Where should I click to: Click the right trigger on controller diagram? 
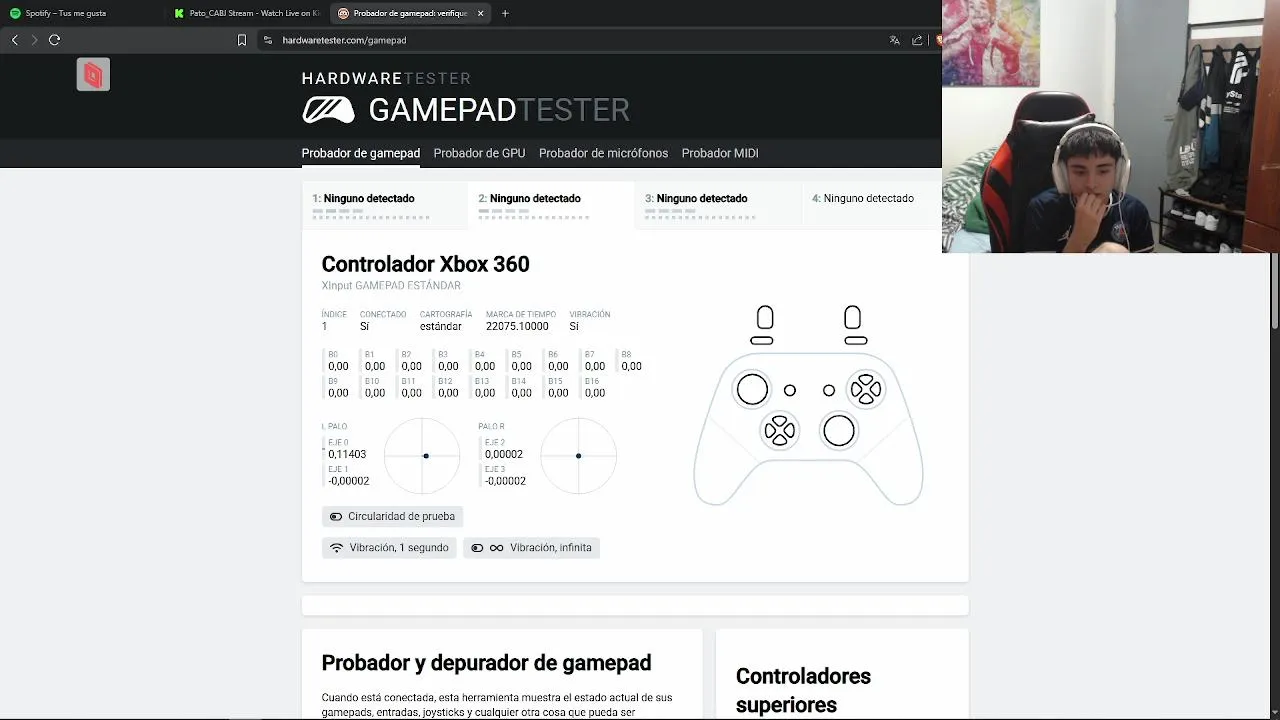(x=852, y=318)
